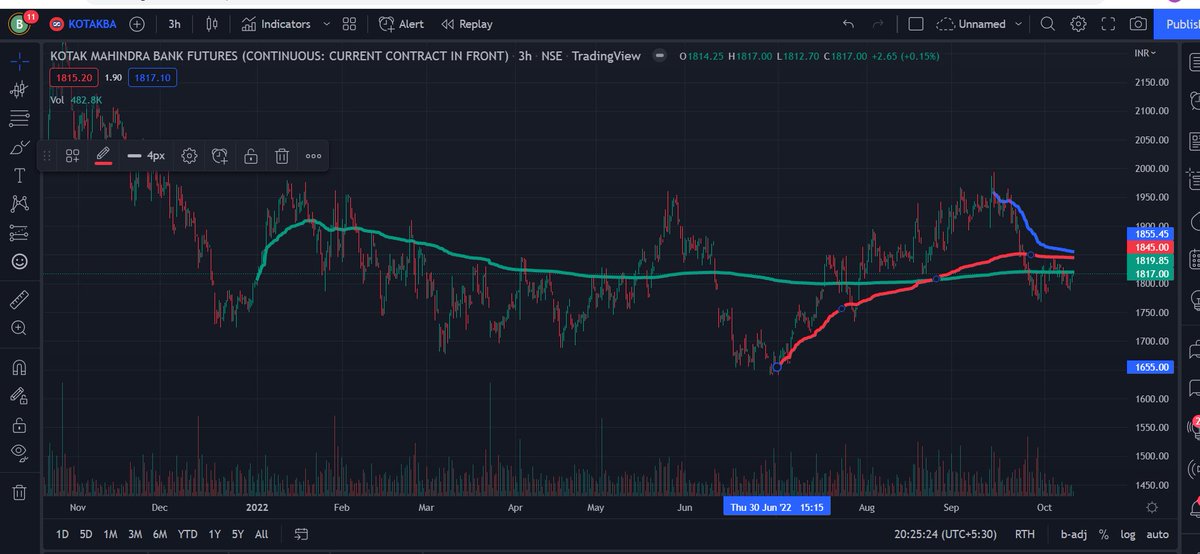Toggle b-adj back adjustment
The image size is (1200, 554).
1073,534
